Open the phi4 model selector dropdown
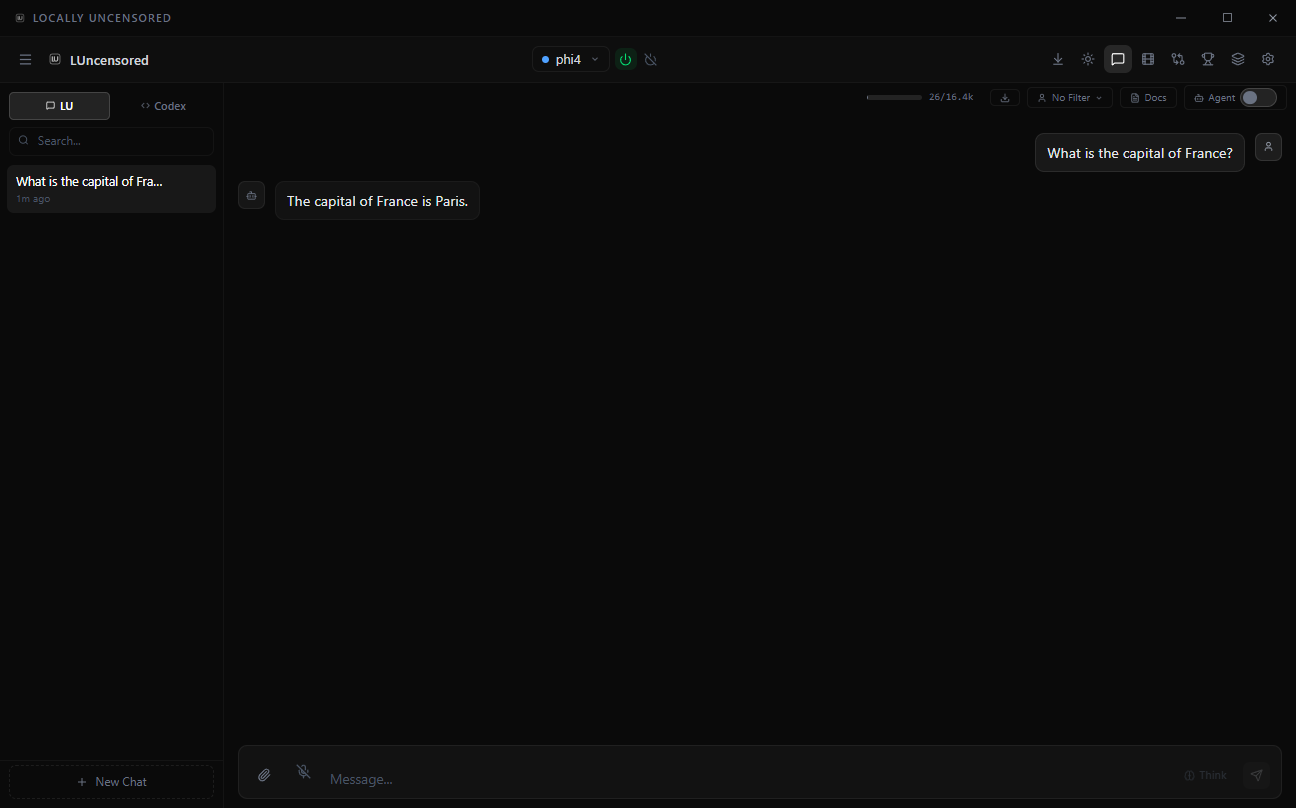Image resolution: width=1296 pixels, height=808 pixels. tap(570, 59)
